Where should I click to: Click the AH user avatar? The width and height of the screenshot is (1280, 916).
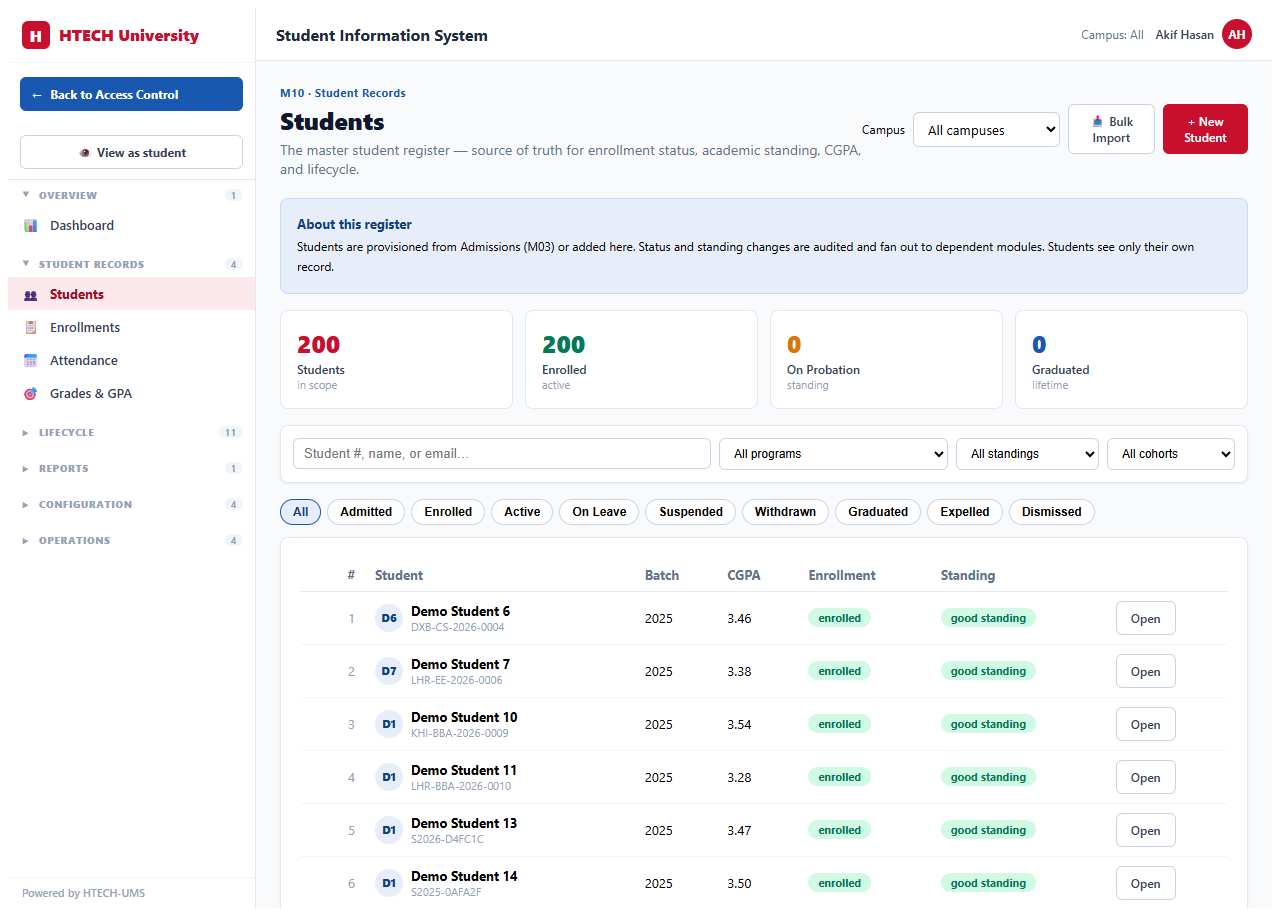tap(1237, 35)
